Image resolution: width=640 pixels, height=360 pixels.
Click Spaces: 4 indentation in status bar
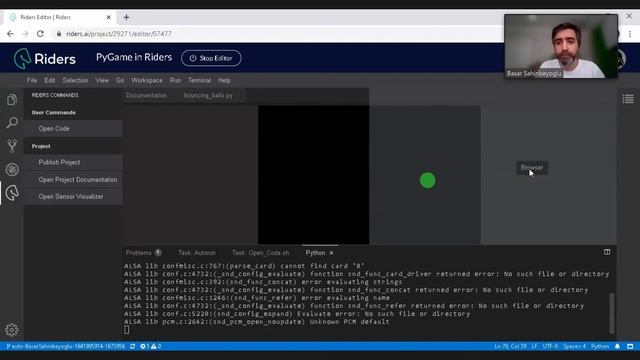point(574,346)
